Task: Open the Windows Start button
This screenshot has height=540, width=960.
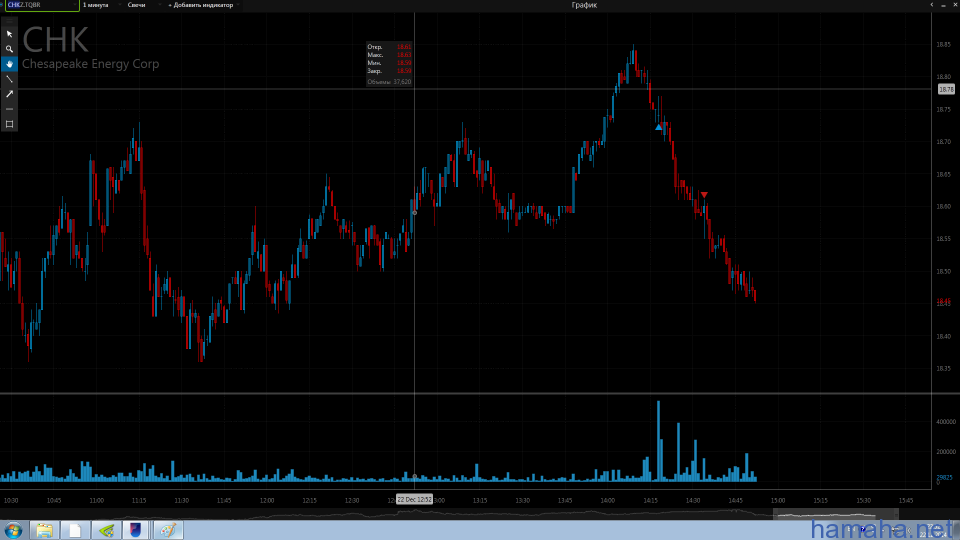Action: (13, 530)
